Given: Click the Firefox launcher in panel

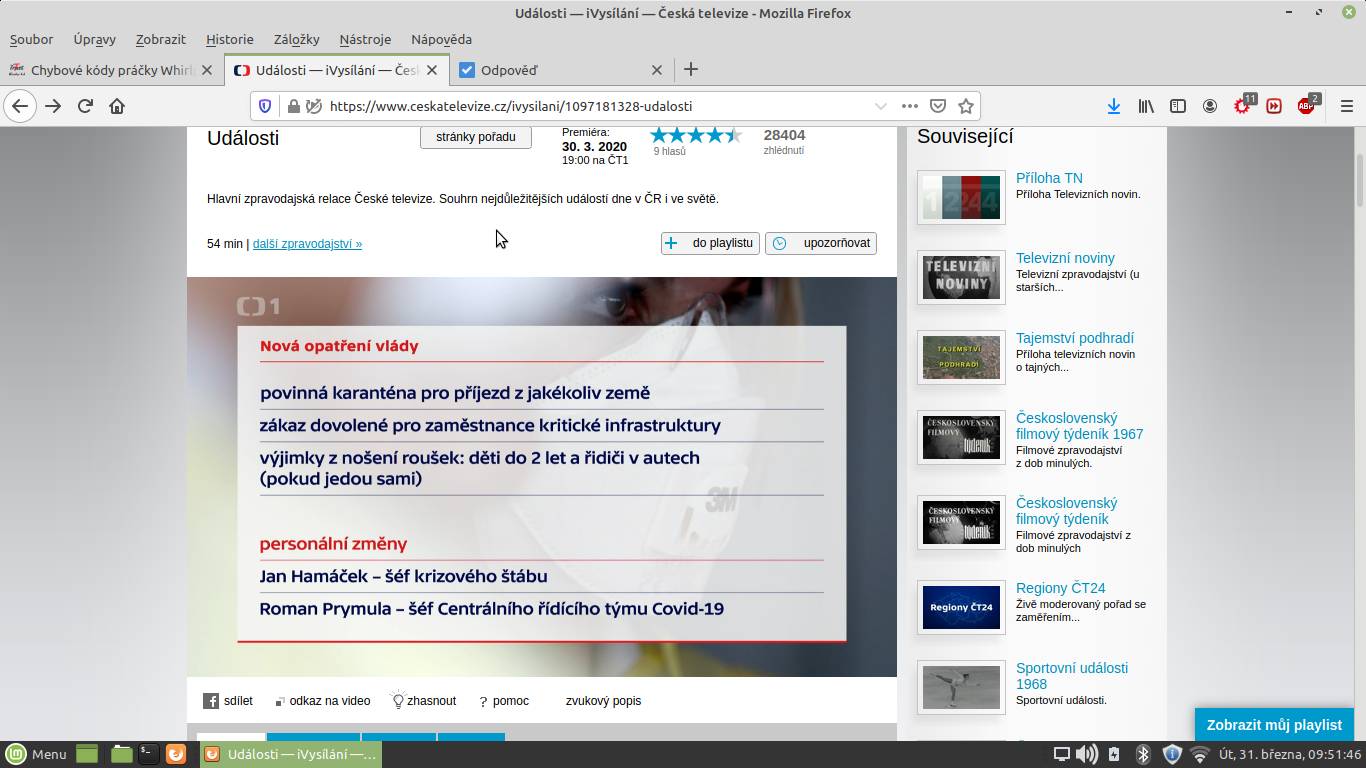Looking at the screenshot, I should [175, 754].
